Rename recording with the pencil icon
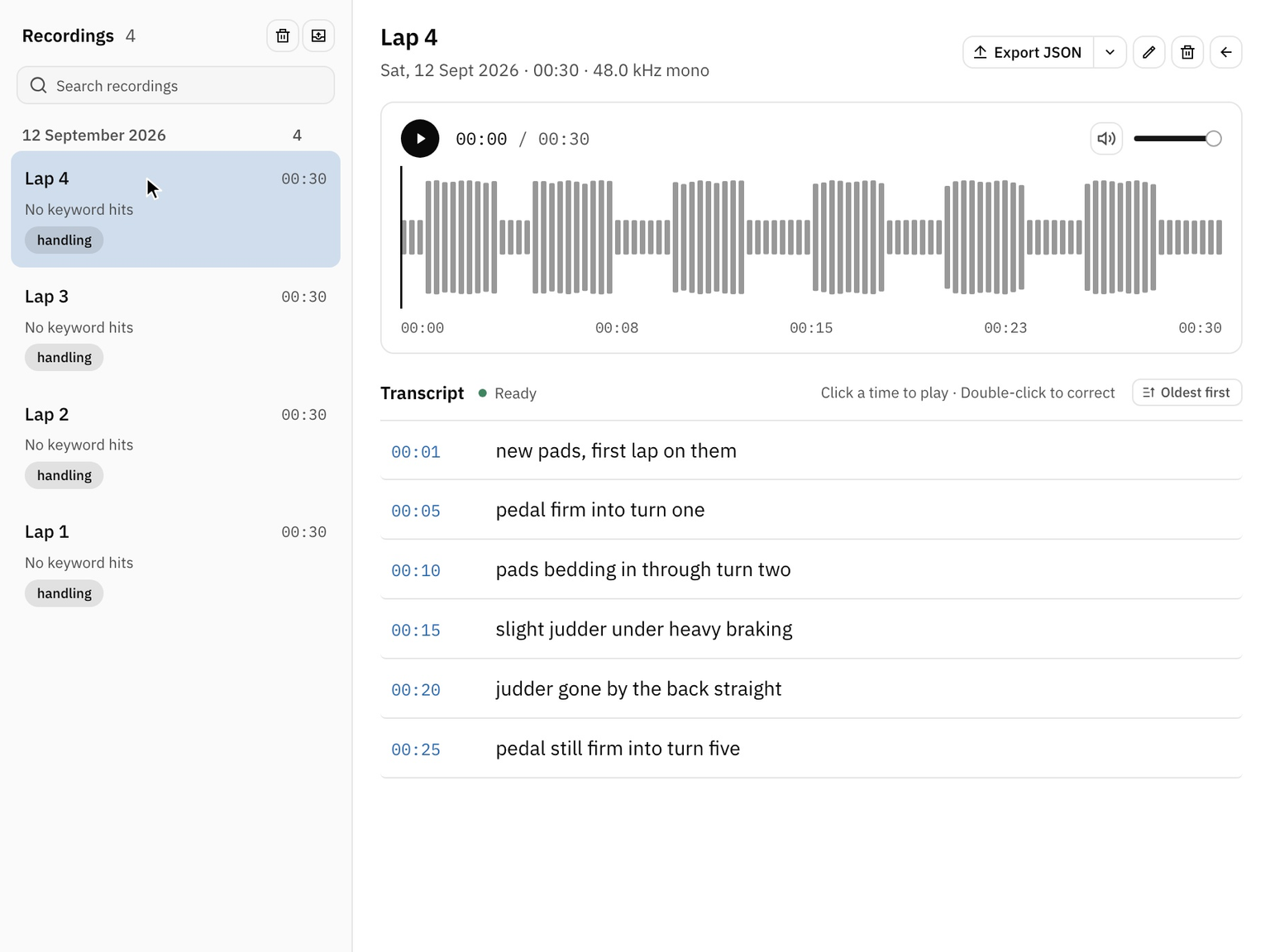 coord(1149,52)
